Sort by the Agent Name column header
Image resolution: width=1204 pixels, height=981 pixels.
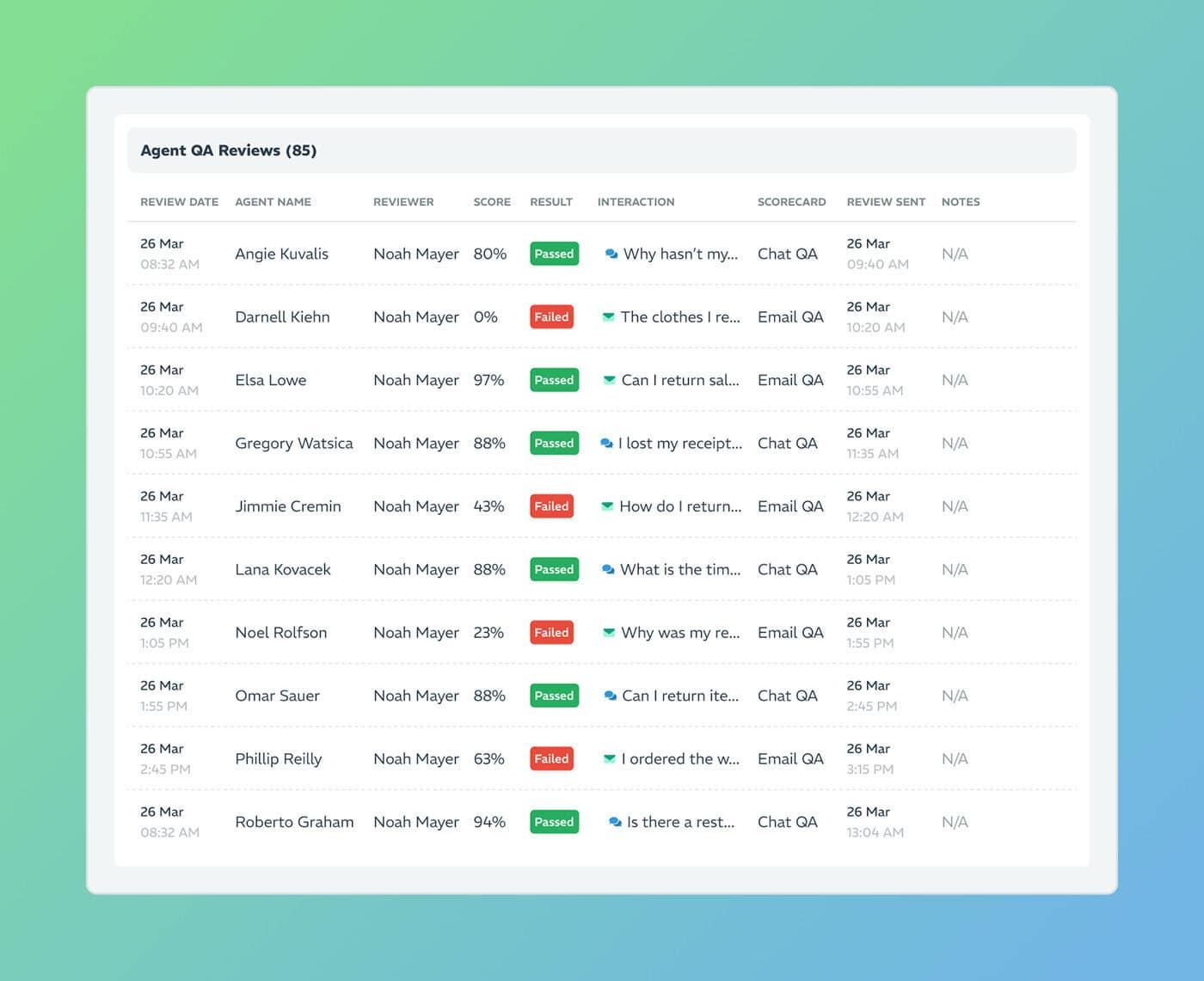coord(273,202)
